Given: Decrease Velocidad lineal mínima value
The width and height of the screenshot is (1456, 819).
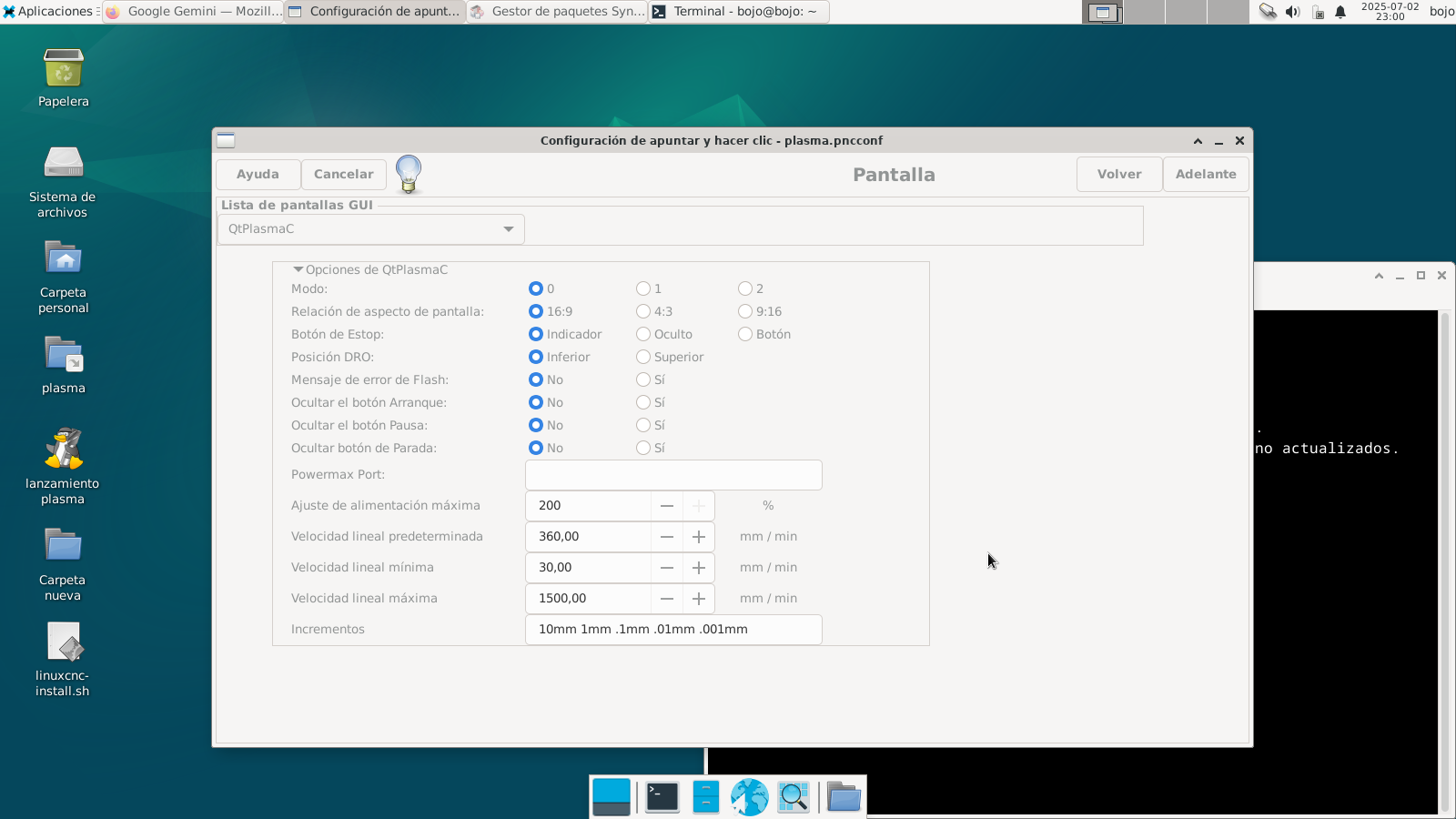Looking at the screenshot, I should coord(667,568).
